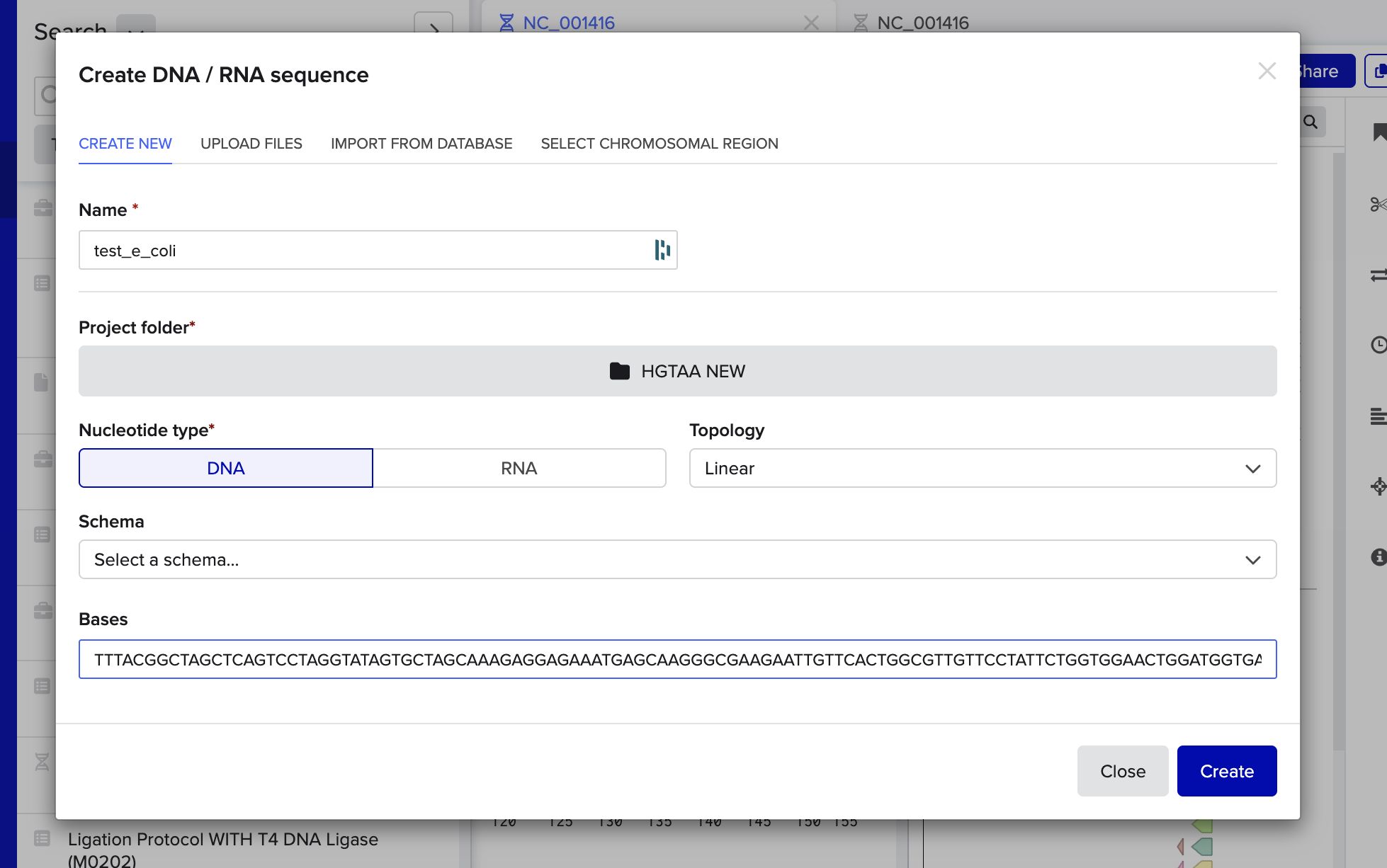Open the Topology Linear dropdown
This screenshot has width=1387, height=868.
coord(982,468)
